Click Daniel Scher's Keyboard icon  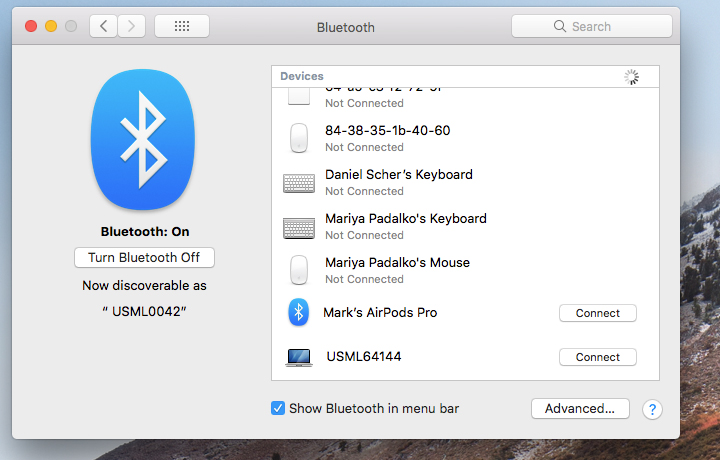point(299,183)
